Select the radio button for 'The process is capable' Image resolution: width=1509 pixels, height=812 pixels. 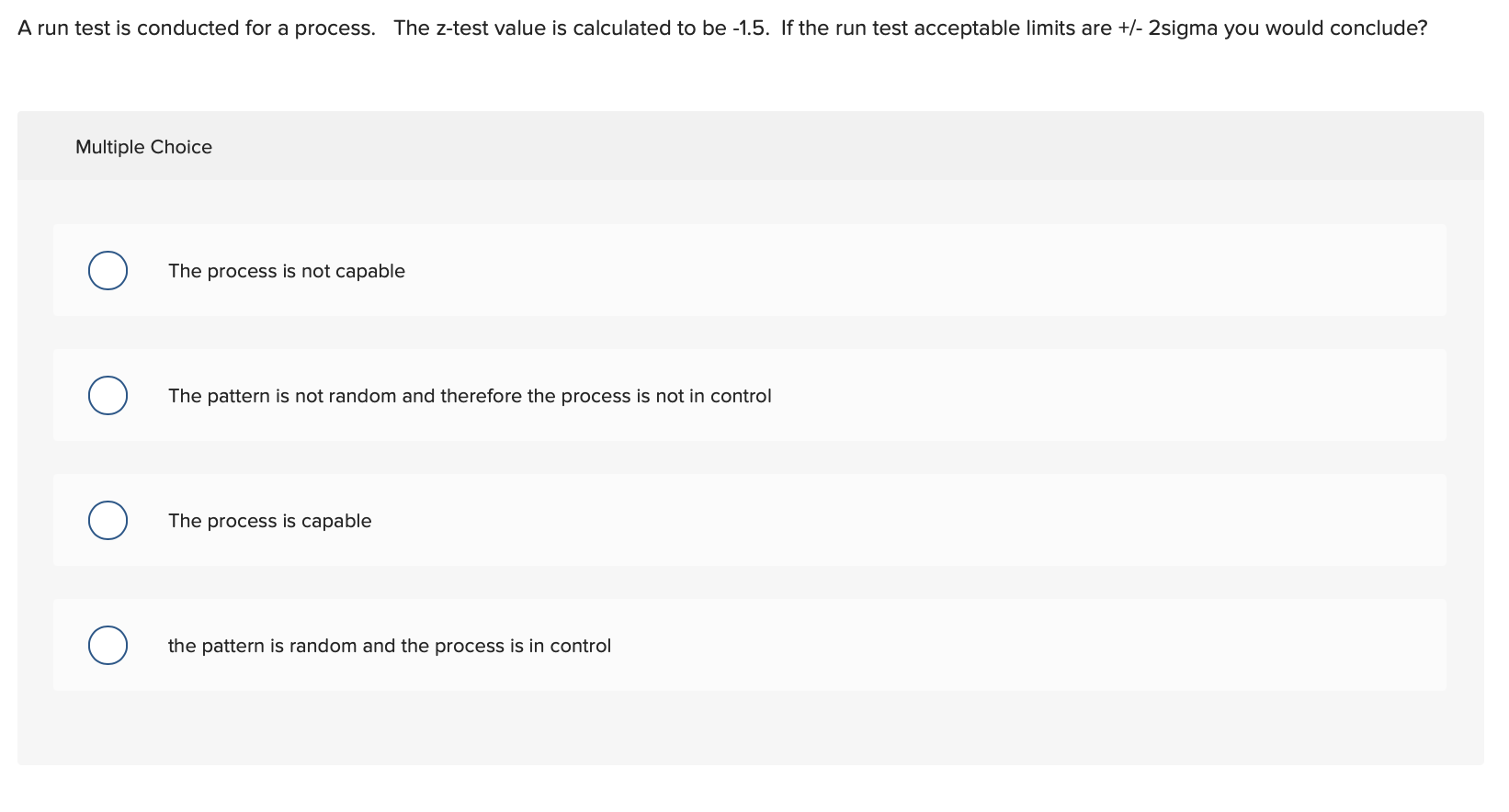(108, 520)
